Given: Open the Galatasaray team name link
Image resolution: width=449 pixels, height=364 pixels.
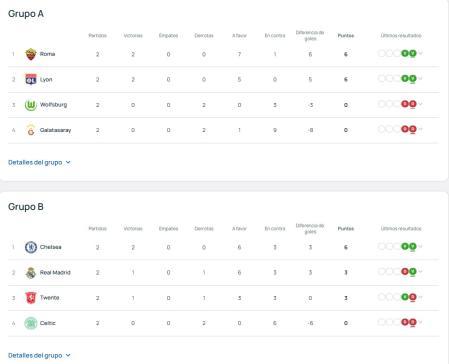Looking at the screenshot, I should pos(55,130).
